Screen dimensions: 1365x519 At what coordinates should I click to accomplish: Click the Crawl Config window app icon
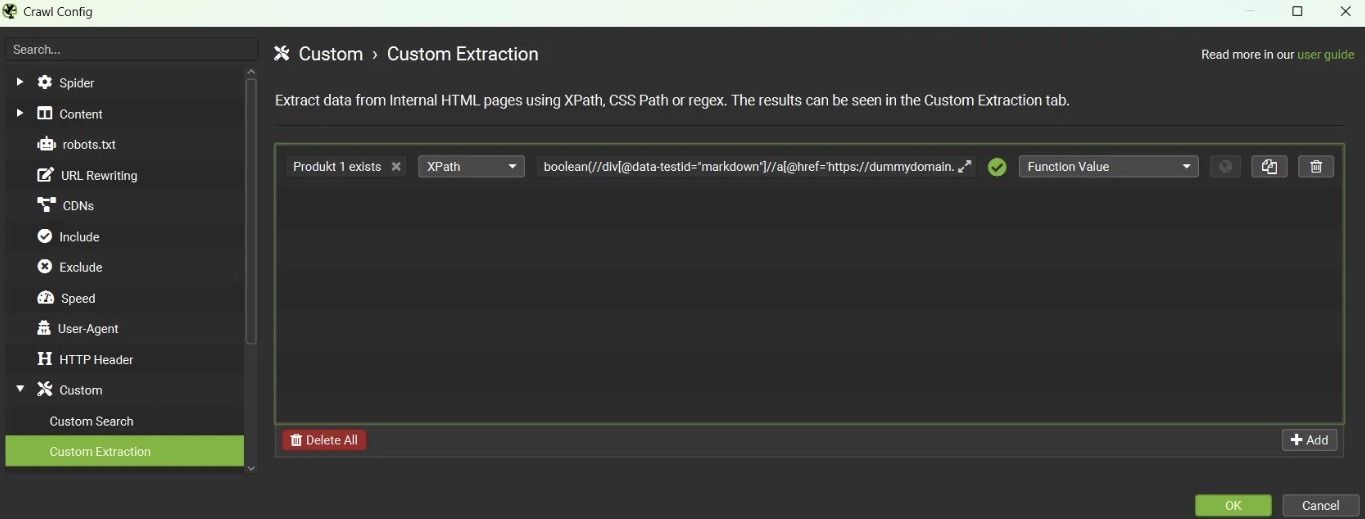(x=11, y=11)
